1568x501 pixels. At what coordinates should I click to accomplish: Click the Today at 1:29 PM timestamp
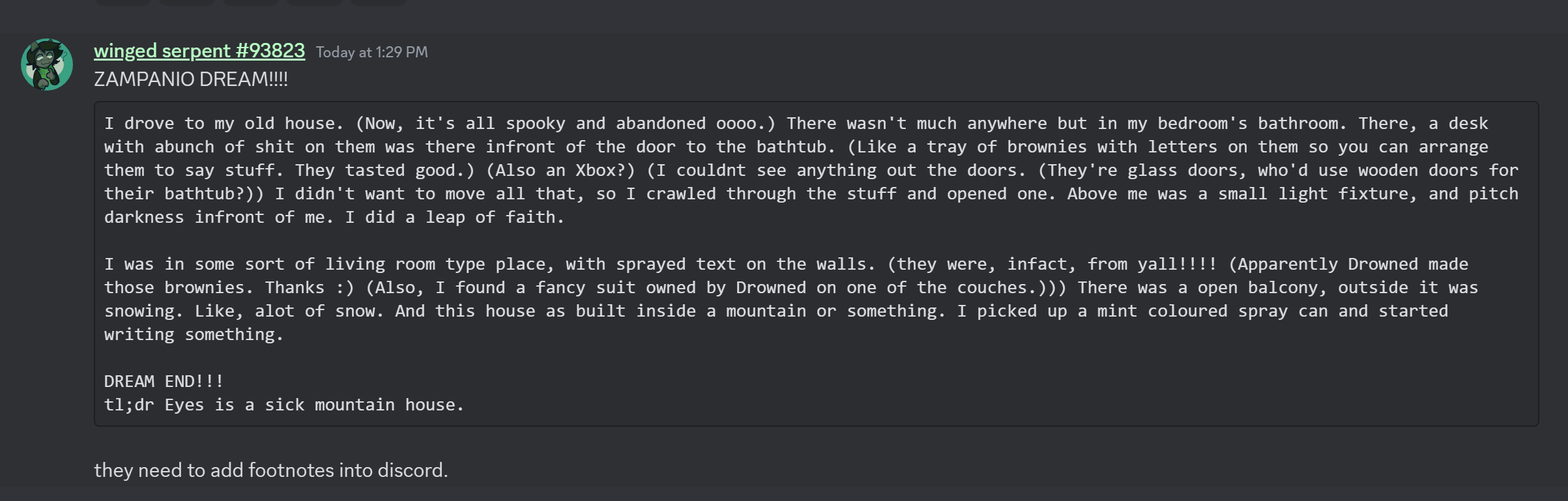[x=371, y=52]
